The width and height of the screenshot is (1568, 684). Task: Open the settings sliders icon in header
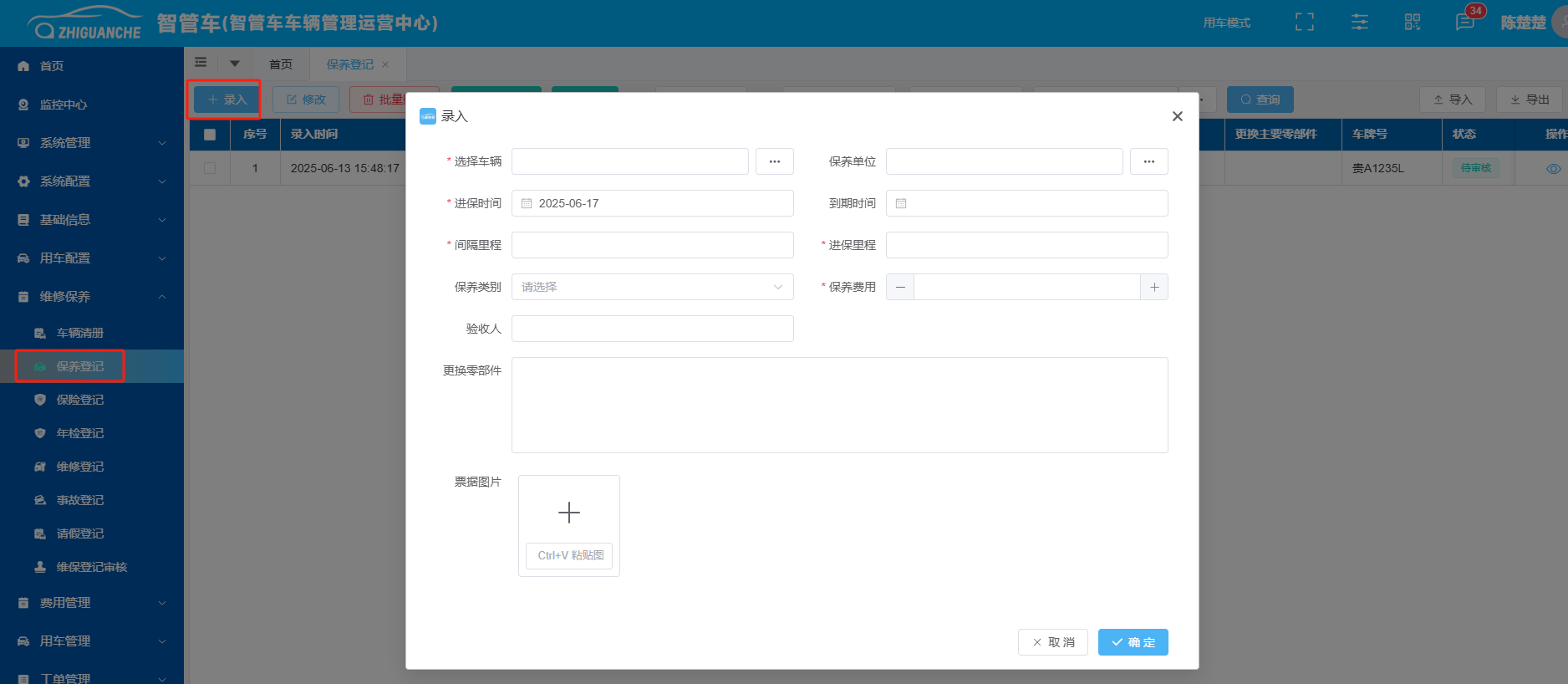[1360, 23]
